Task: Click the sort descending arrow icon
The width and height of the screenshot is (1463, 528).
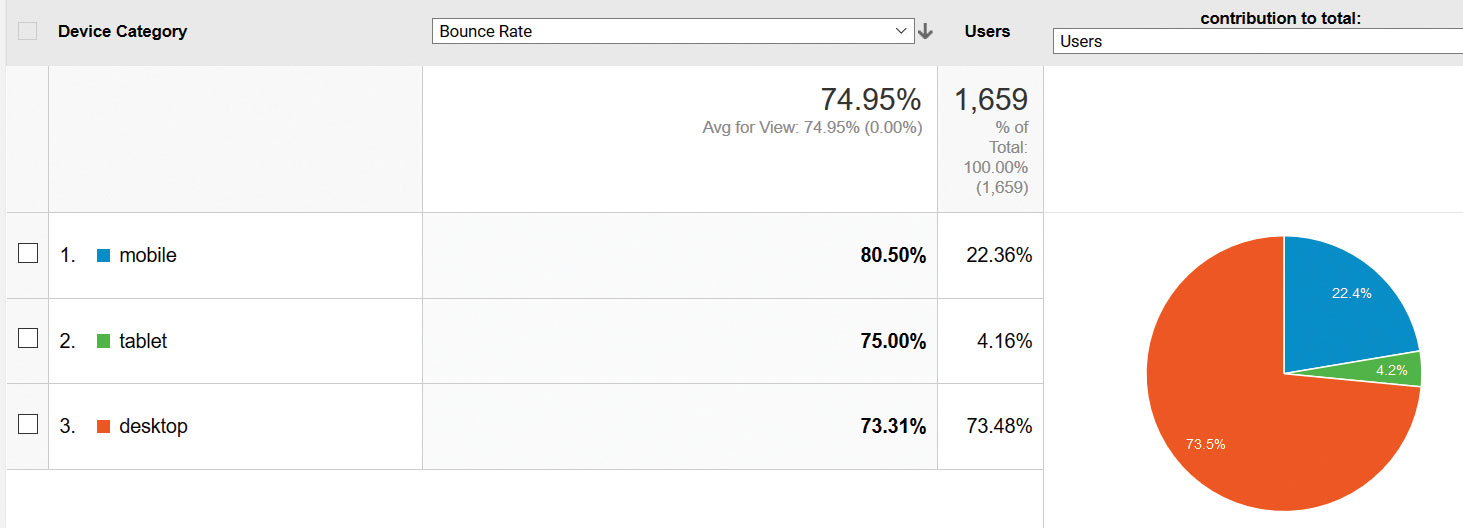Action: tap(926, 31)
